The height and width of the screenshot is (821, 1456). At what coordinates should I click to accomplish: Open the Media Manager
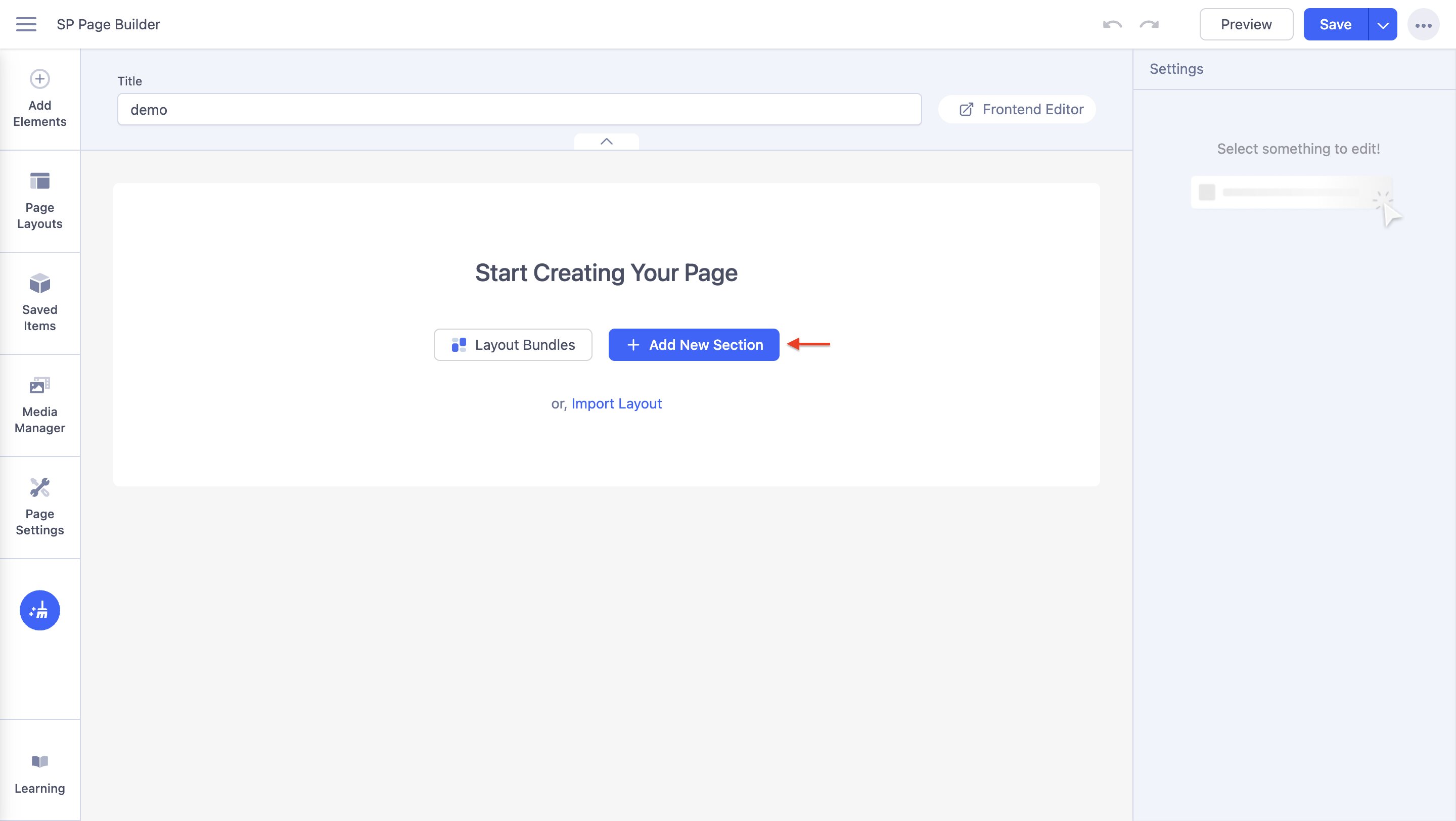[x=39, y=405]
